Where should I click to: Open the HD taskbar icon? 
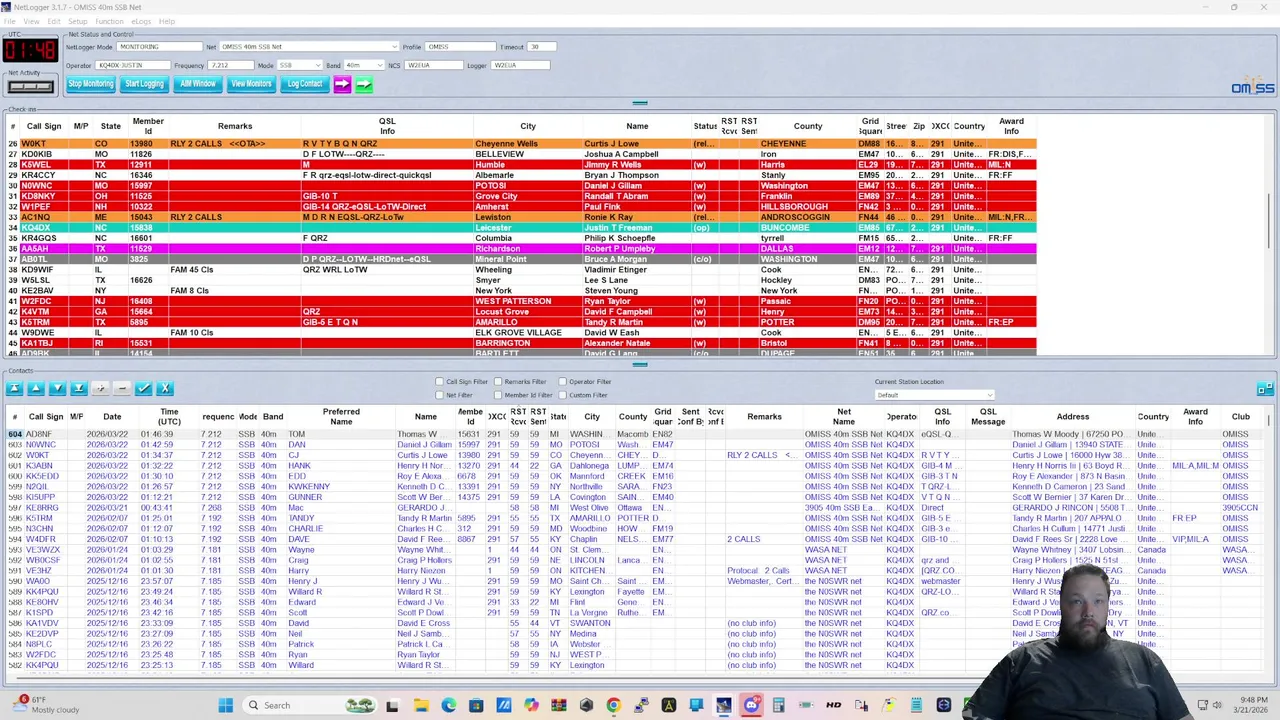[833, 705]
